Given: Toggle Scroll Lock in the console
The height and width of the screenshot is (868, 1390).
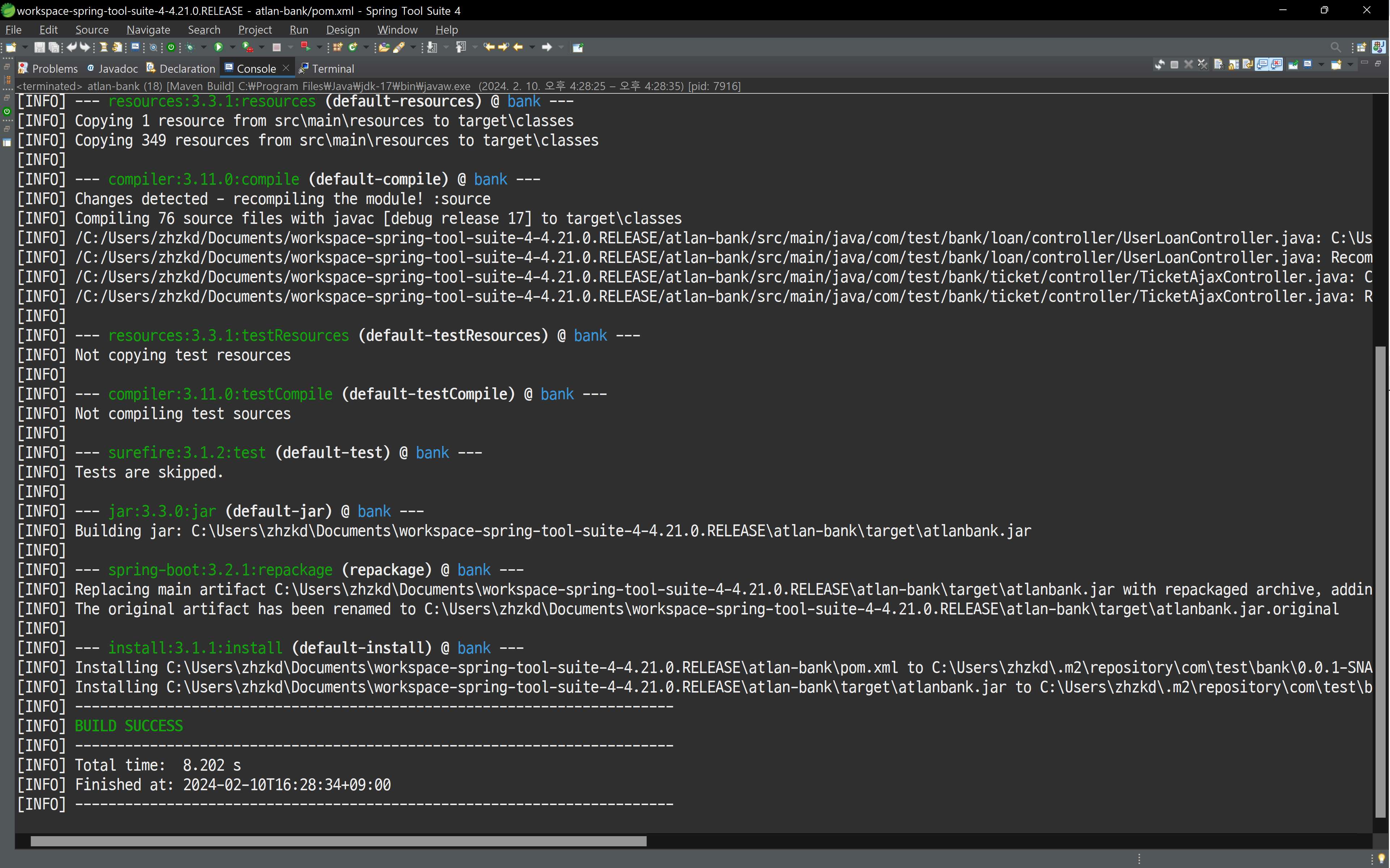Looking at the screenshot, I should pyautogui.click(x=1234, y=64).
